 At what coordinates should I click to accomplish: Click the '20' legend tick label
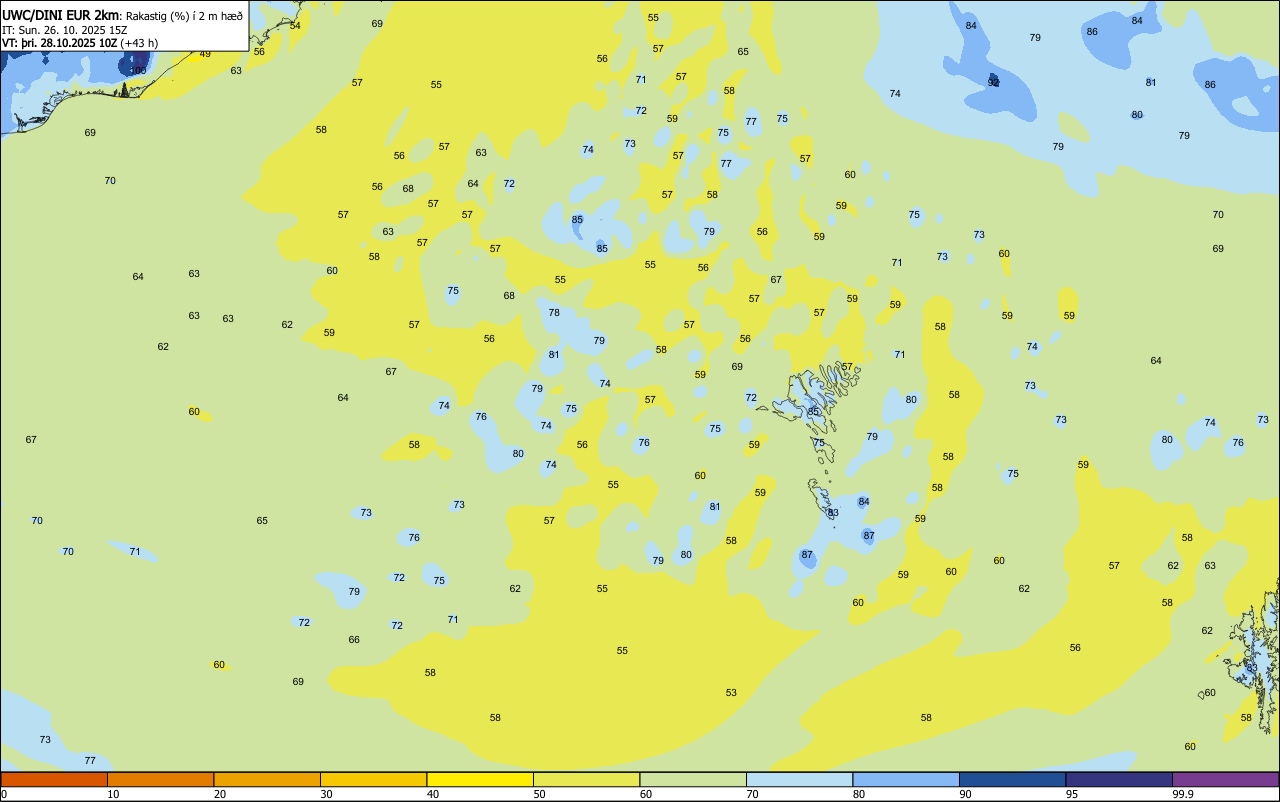pos(220,794)
